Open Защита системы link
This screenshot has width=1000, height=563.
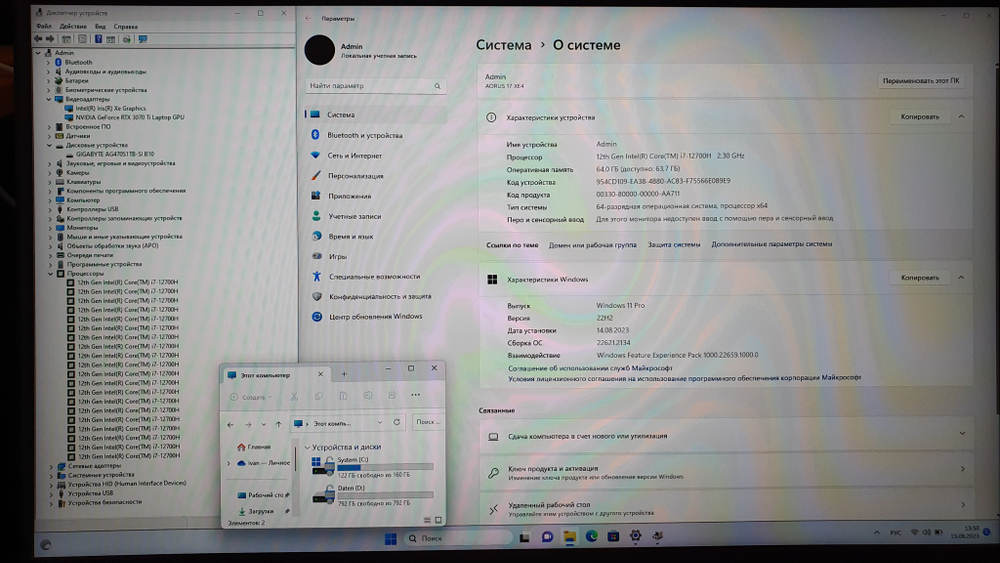pos(674,244)
